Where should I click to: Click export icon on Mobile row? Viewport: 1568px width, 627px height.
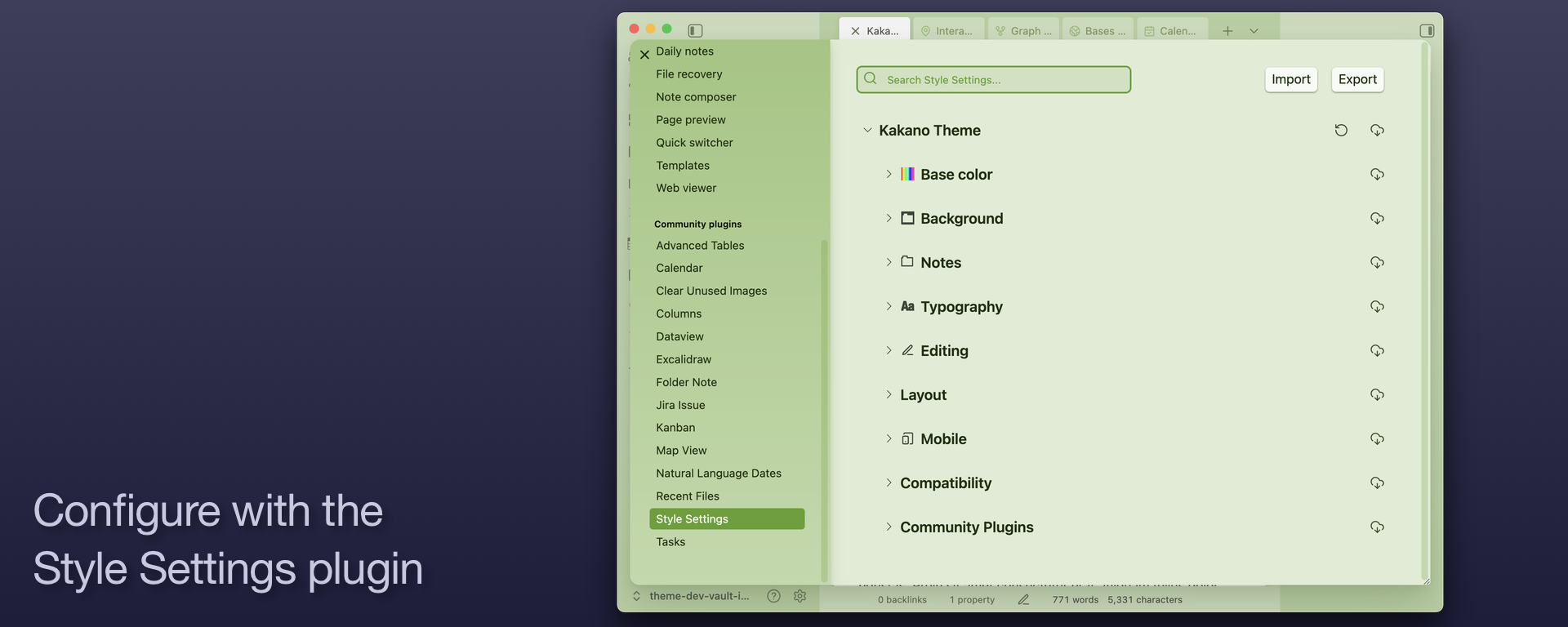pyautogui.click(x=1377, y=439)
